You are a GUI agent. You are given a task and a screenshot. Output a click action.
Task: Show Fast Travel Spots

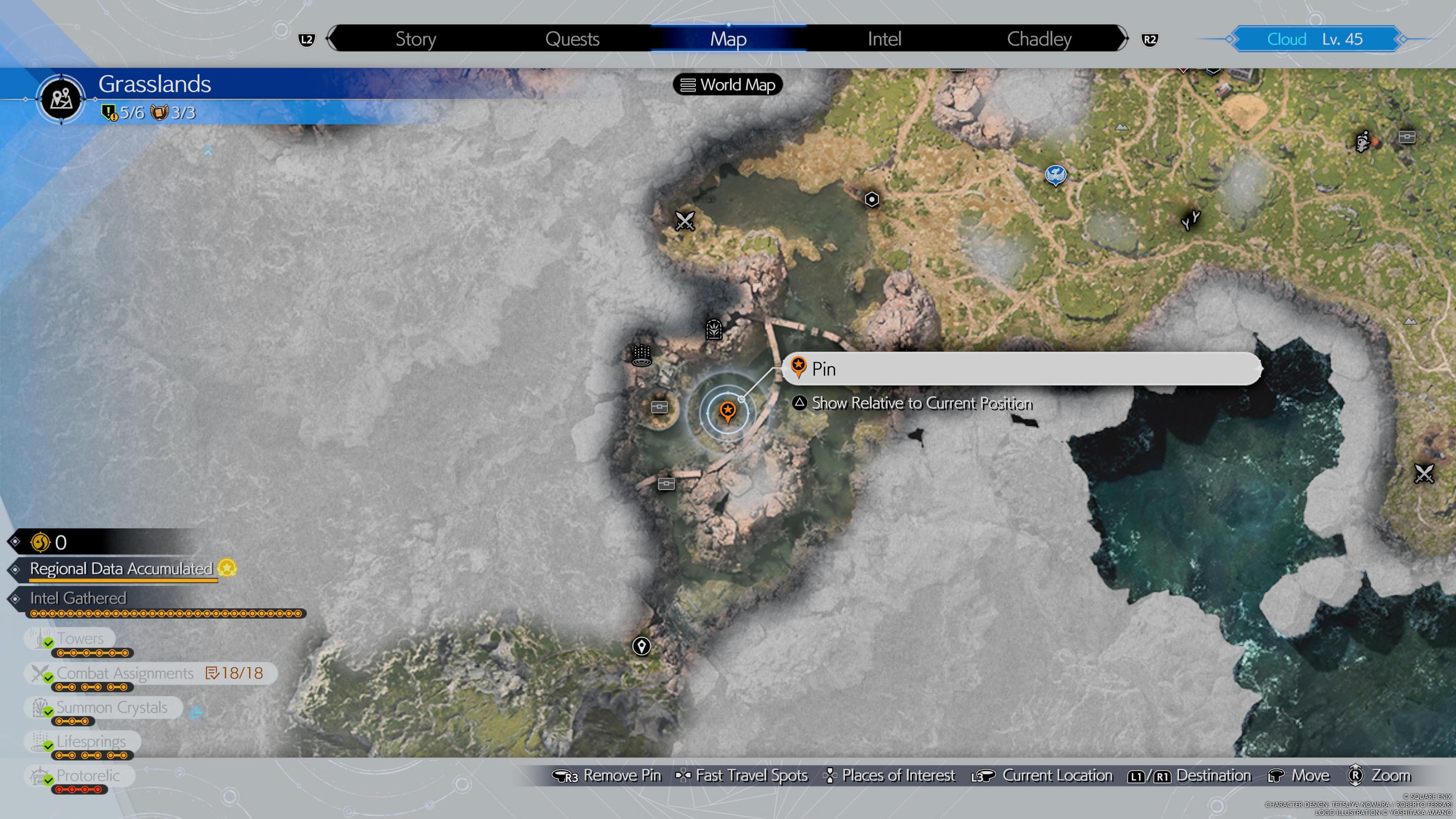[742, 775]
